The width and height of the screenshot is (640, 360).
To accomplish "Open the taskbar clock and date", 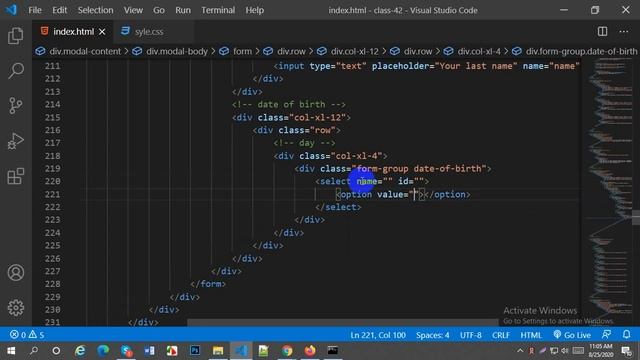I will click(x=600, y=351).
